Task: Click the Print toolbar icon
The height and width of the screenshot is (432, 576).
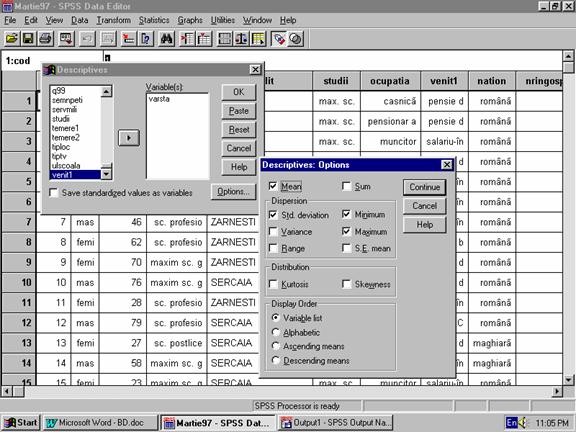Action: tap(46, 39)
